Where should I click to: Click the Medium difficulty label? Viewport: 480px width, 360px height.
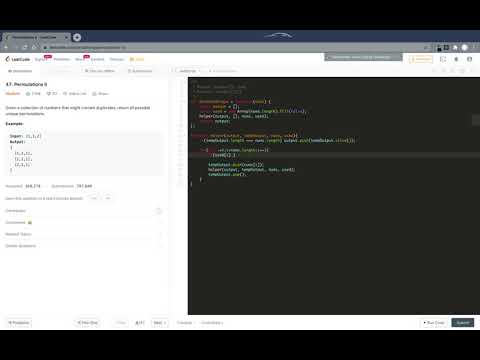click(x=13, y=94)
